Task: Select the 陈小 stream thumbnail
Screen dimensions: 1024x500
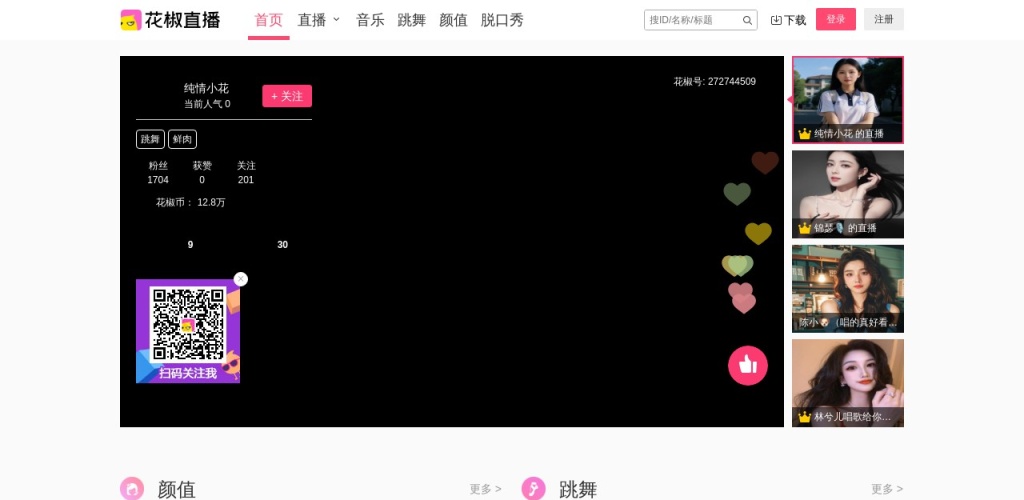Action: pos(848,289)
